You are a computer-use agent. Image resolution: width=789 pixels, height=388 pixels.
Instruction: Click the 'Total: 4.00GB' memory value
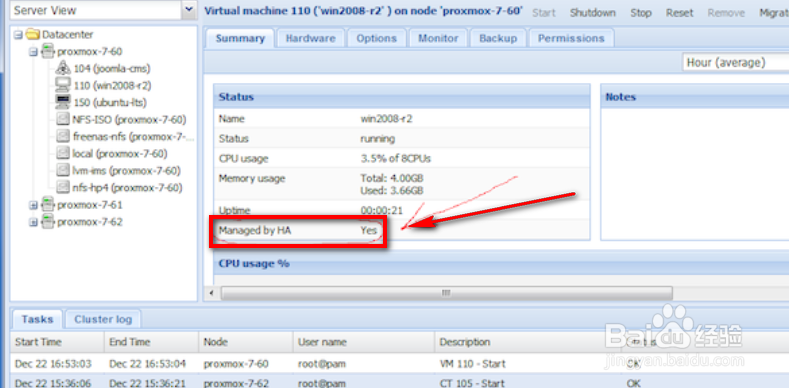[x=391, y=178]
